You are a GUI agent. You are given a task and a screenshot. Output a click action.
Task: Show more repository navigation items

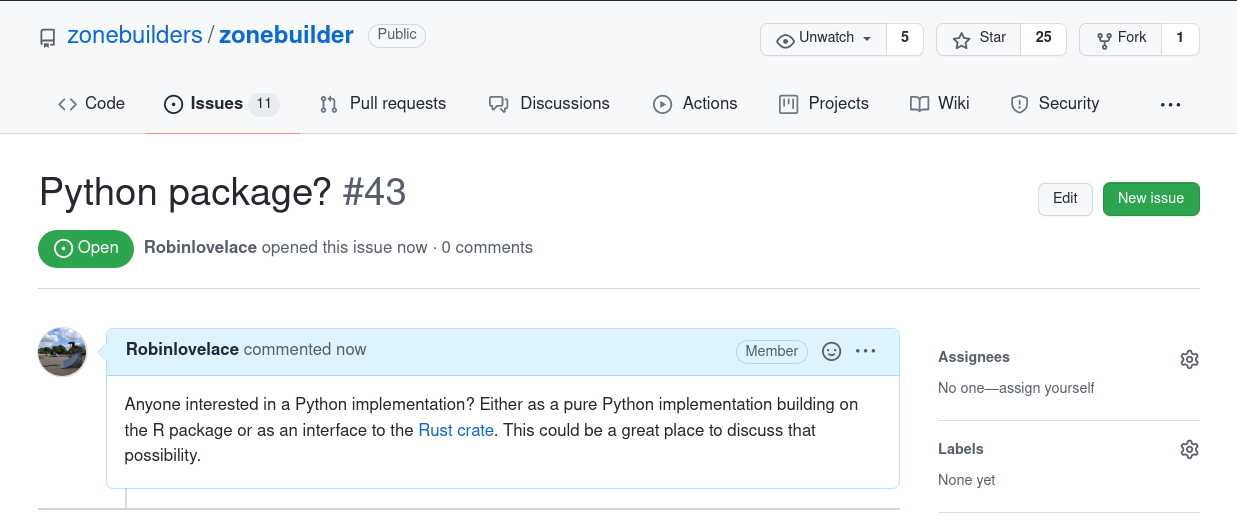pos(1170,104)
